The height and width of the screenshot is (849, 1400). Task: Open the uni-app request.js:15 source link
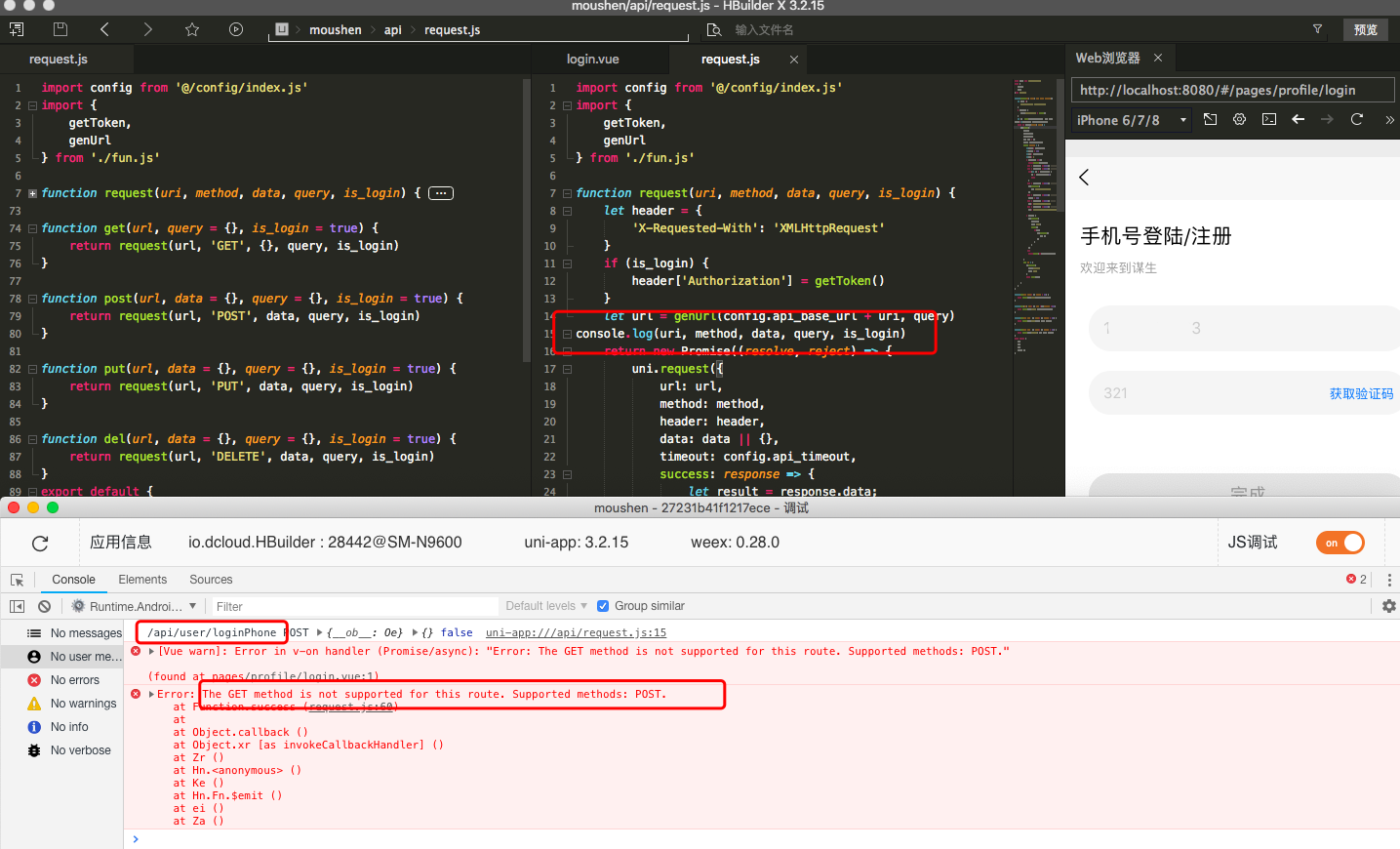point(576,632)
